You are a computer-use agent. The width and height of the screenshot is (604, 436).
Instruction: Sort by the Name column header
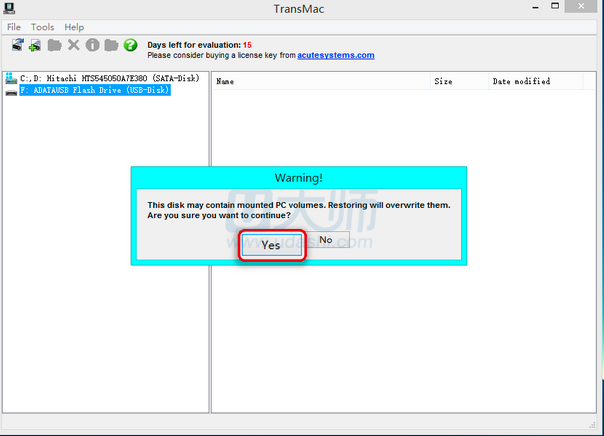226,82
